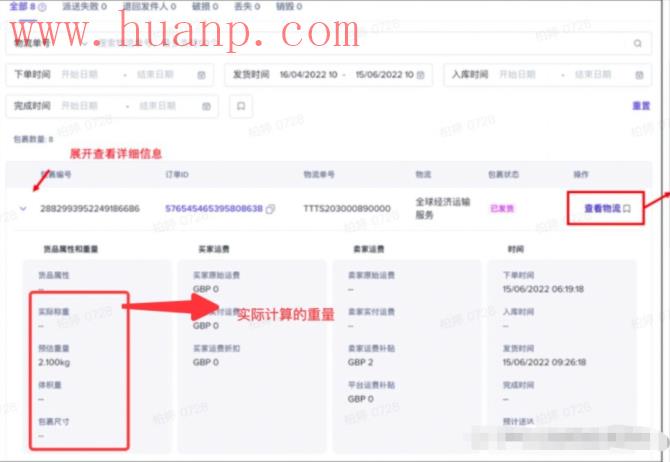Viewport: 670px width, 462px height.
Task: Click the 货品属性和重量 section heading
Action: pyautogui.click(x=71, y=249)
